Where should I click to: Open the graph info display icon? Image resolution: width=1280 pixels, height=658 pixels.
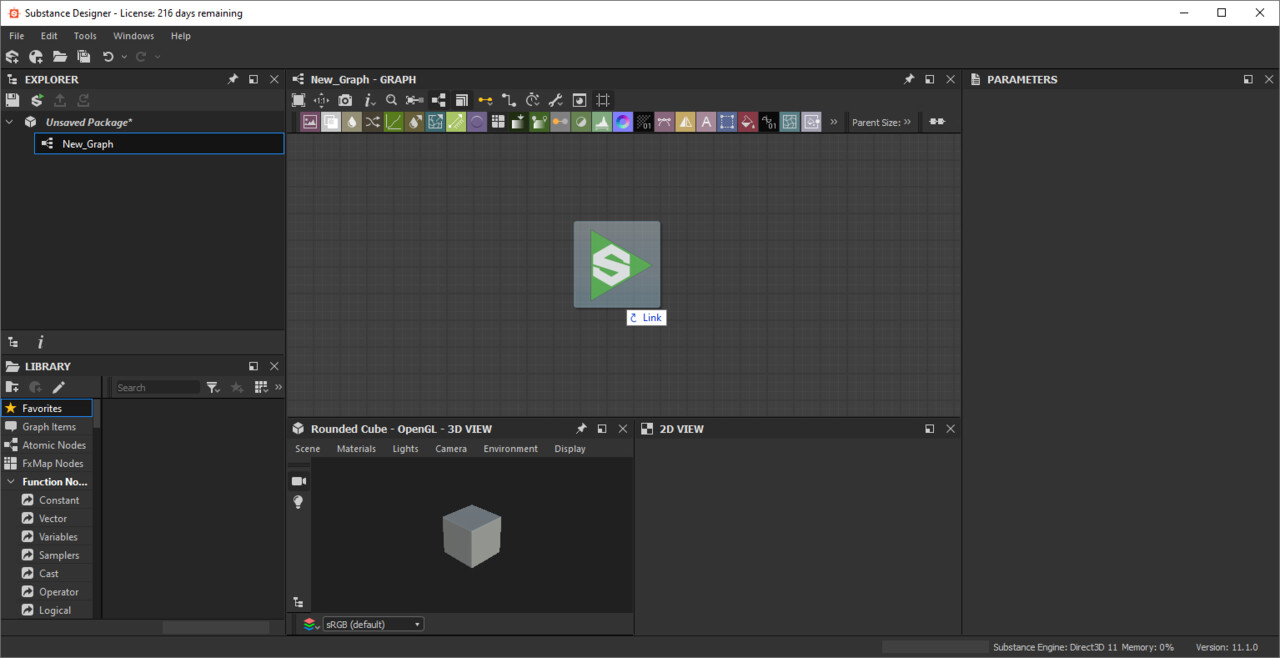point(368,100)
